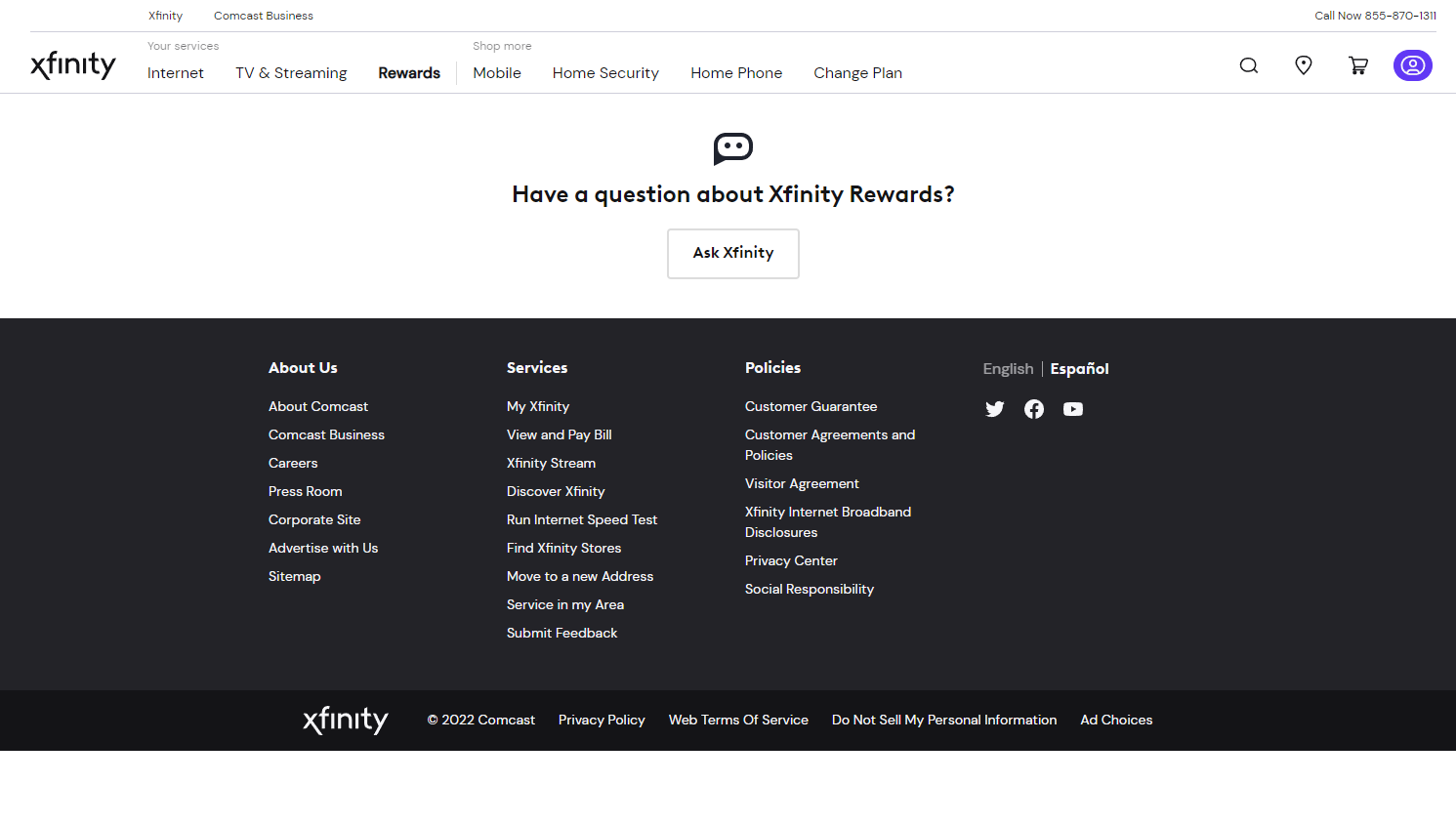Click the Xfinity logo in header

click(x=73, y=65)
